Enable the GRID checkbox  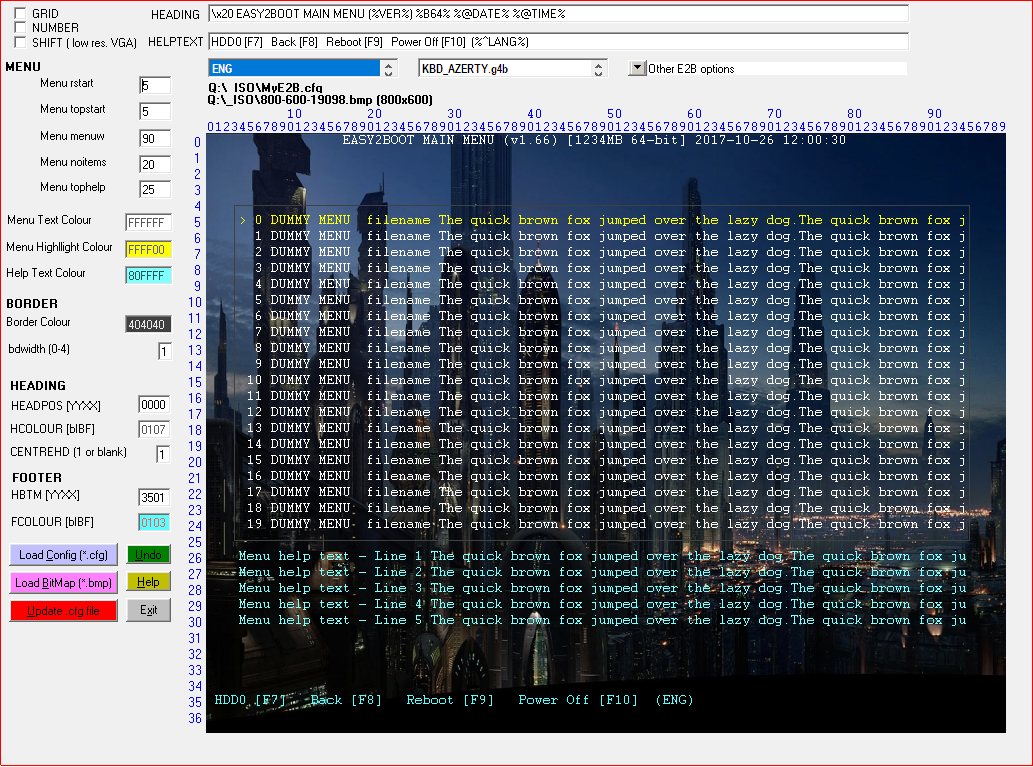[20, 13]
